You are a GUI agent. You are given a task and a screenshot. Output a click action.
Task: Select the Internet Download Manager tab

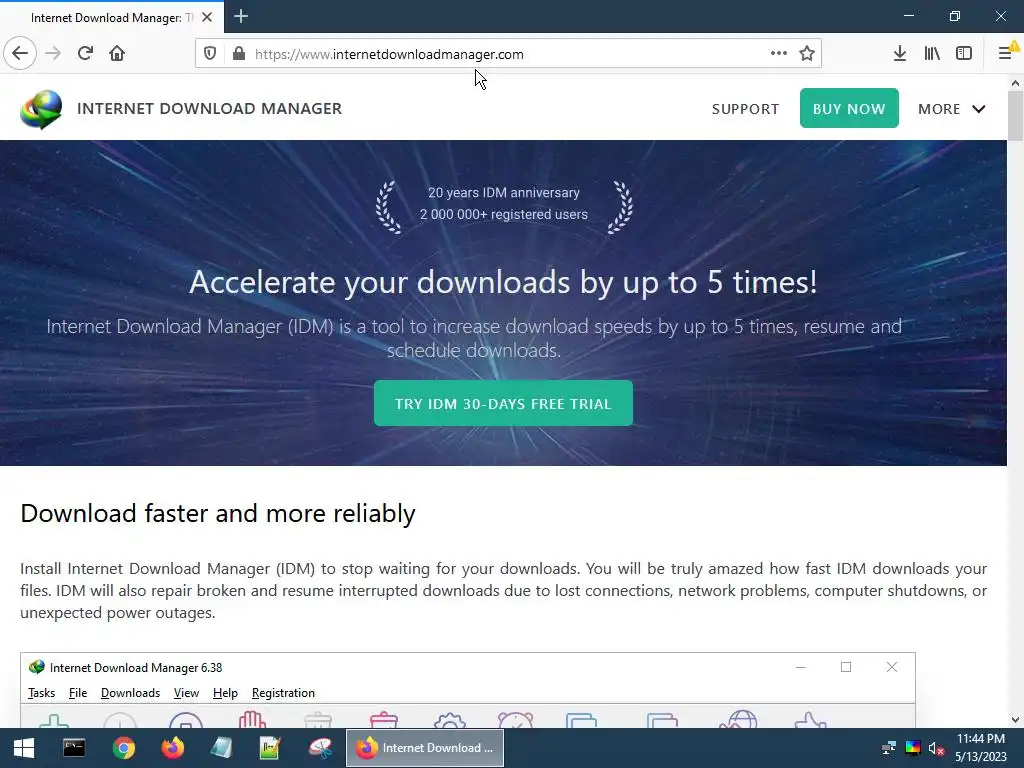[x=112, y=18]
